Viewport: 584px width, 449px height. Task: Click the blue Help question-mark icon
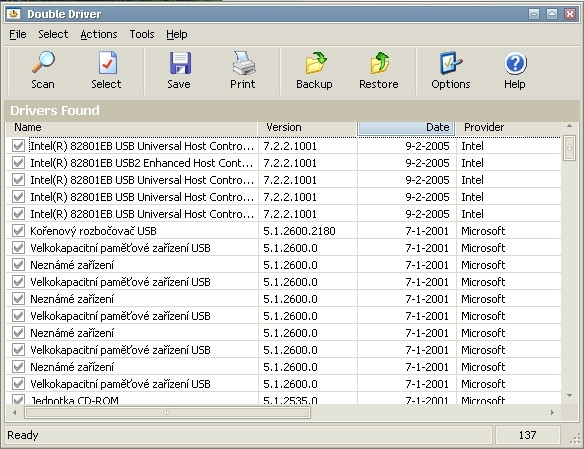tap(515, 63)
